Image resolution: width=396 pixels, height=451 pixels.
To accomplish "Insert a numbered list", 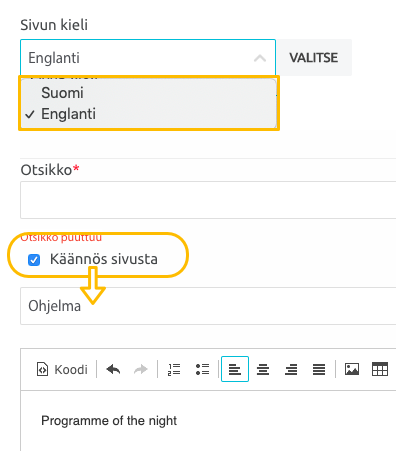I will [x=174, y=369].
